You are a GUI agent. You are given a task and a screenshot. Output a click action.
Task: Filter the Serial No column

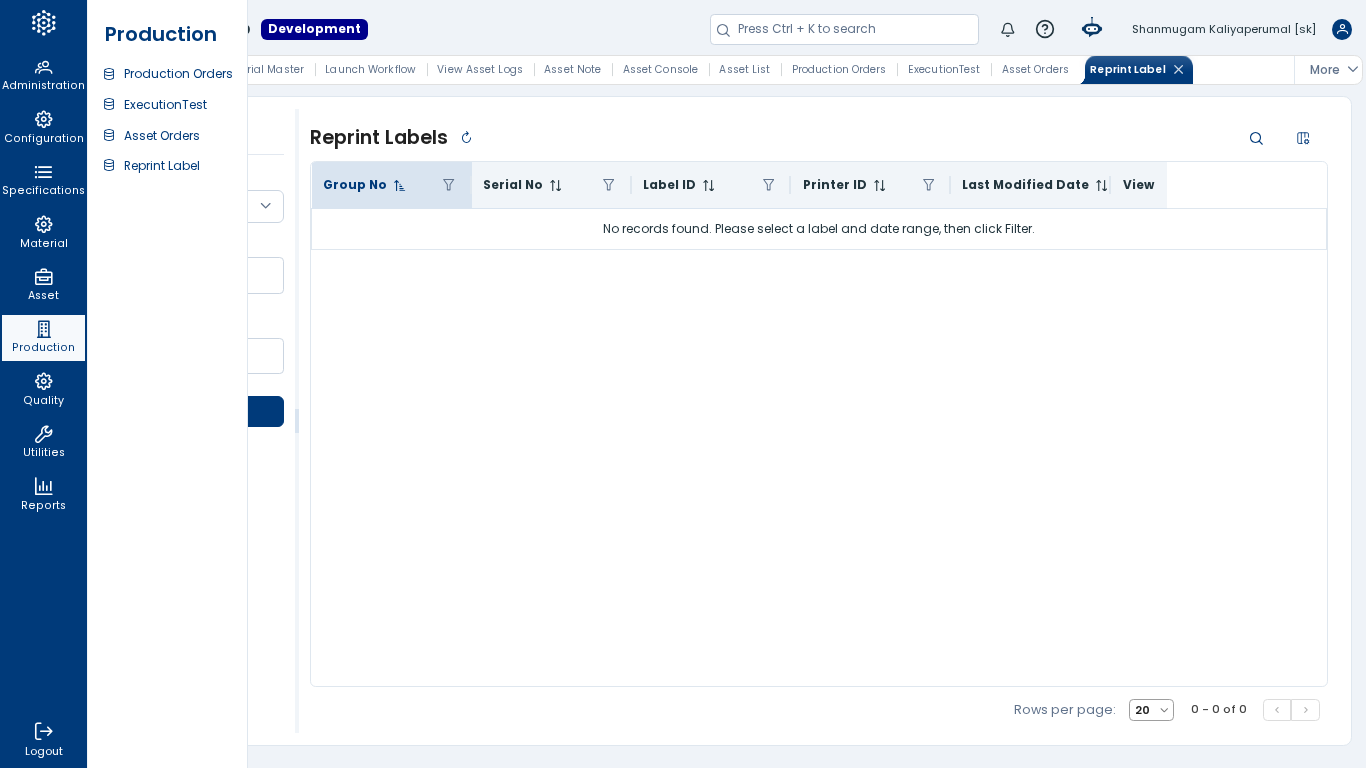pos(609,185)
